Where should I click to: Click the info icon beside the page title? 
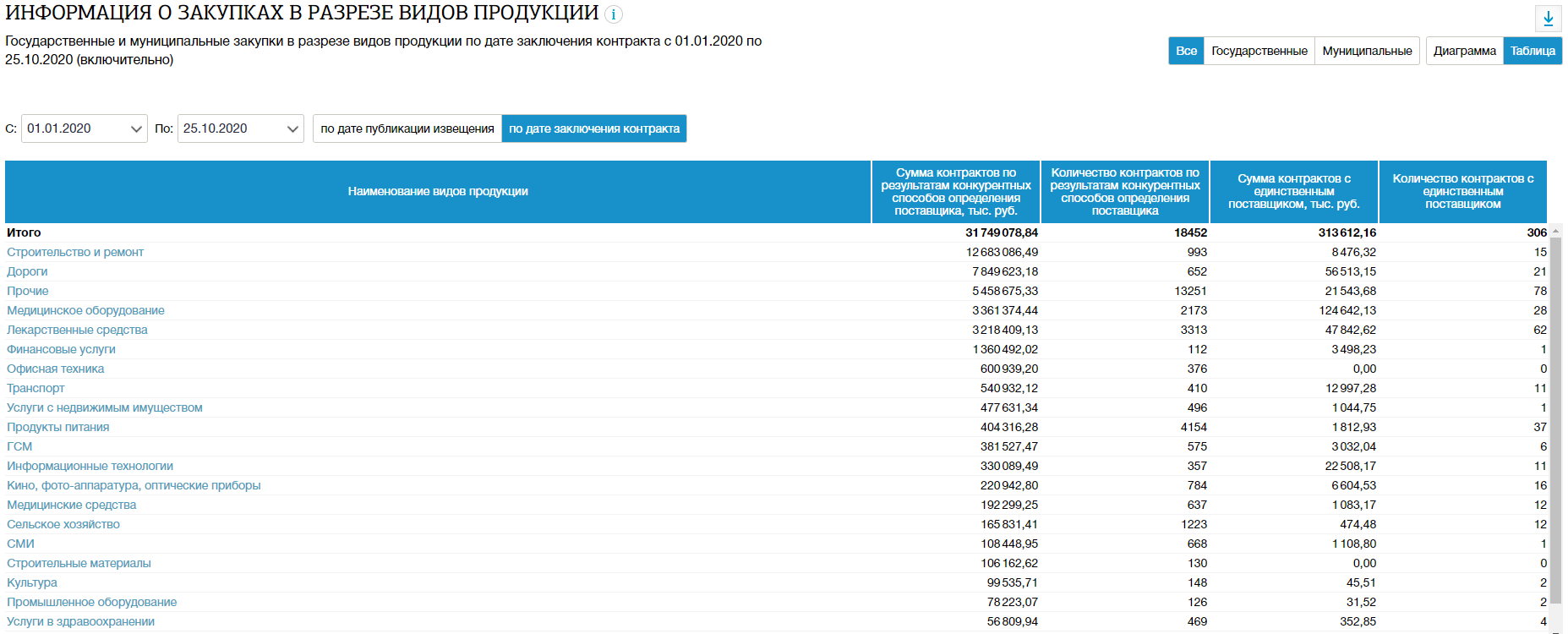point(614,14)
